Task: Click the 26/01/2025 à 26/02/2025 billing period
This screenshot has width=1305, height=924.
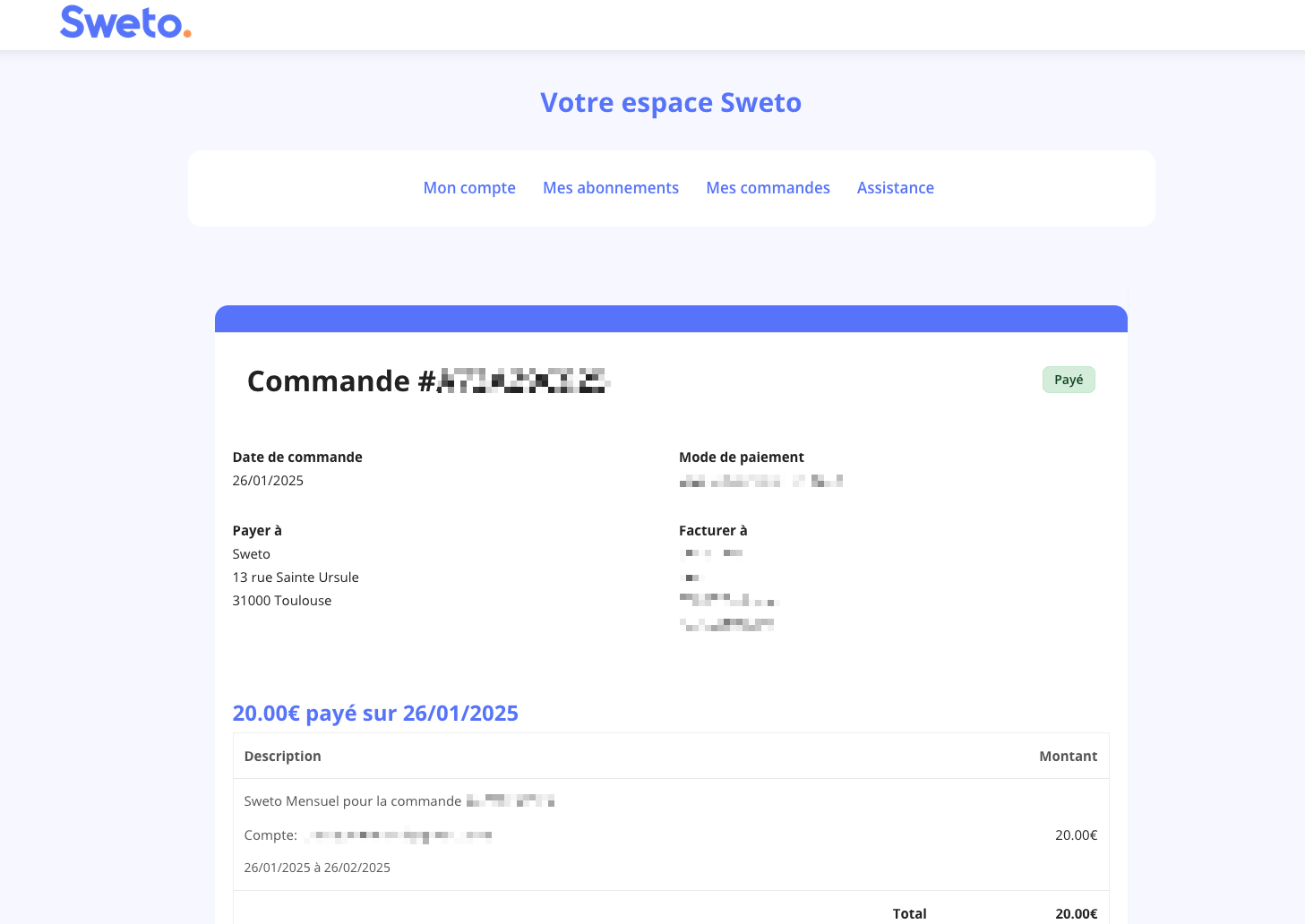Action: click(317, 868)
